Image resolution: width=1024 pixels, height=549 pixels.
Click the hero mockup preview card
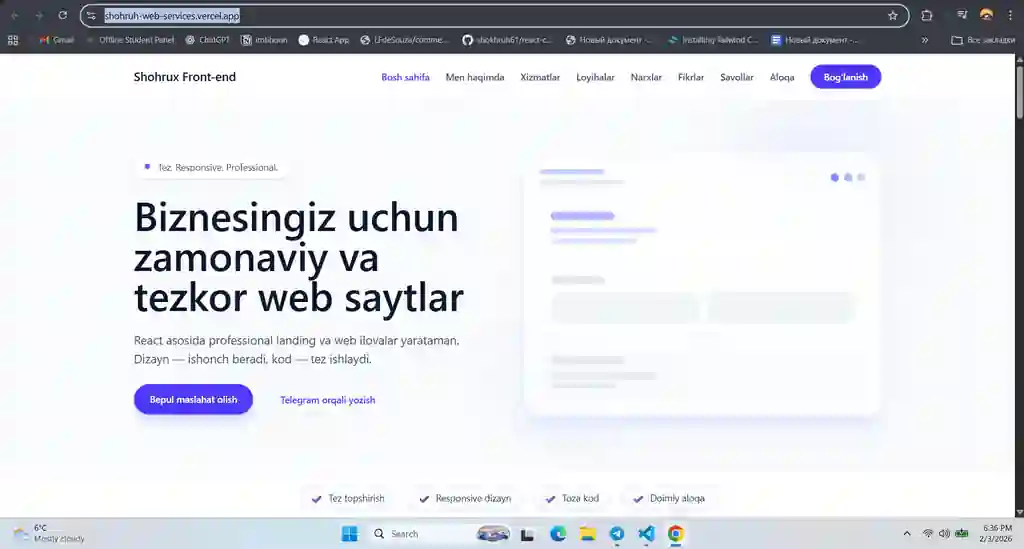pos(701,285)
